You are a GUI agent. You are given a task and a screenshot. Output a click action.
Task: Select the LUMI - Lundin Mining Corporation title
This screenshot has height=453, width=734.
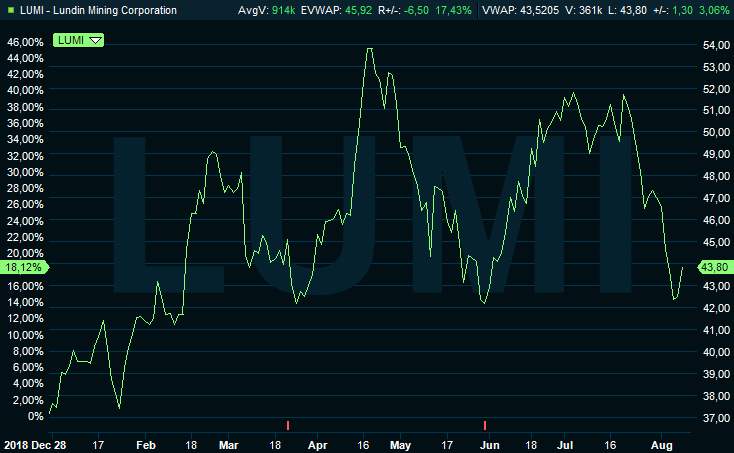pyautogui.click(x=98, y=10)
